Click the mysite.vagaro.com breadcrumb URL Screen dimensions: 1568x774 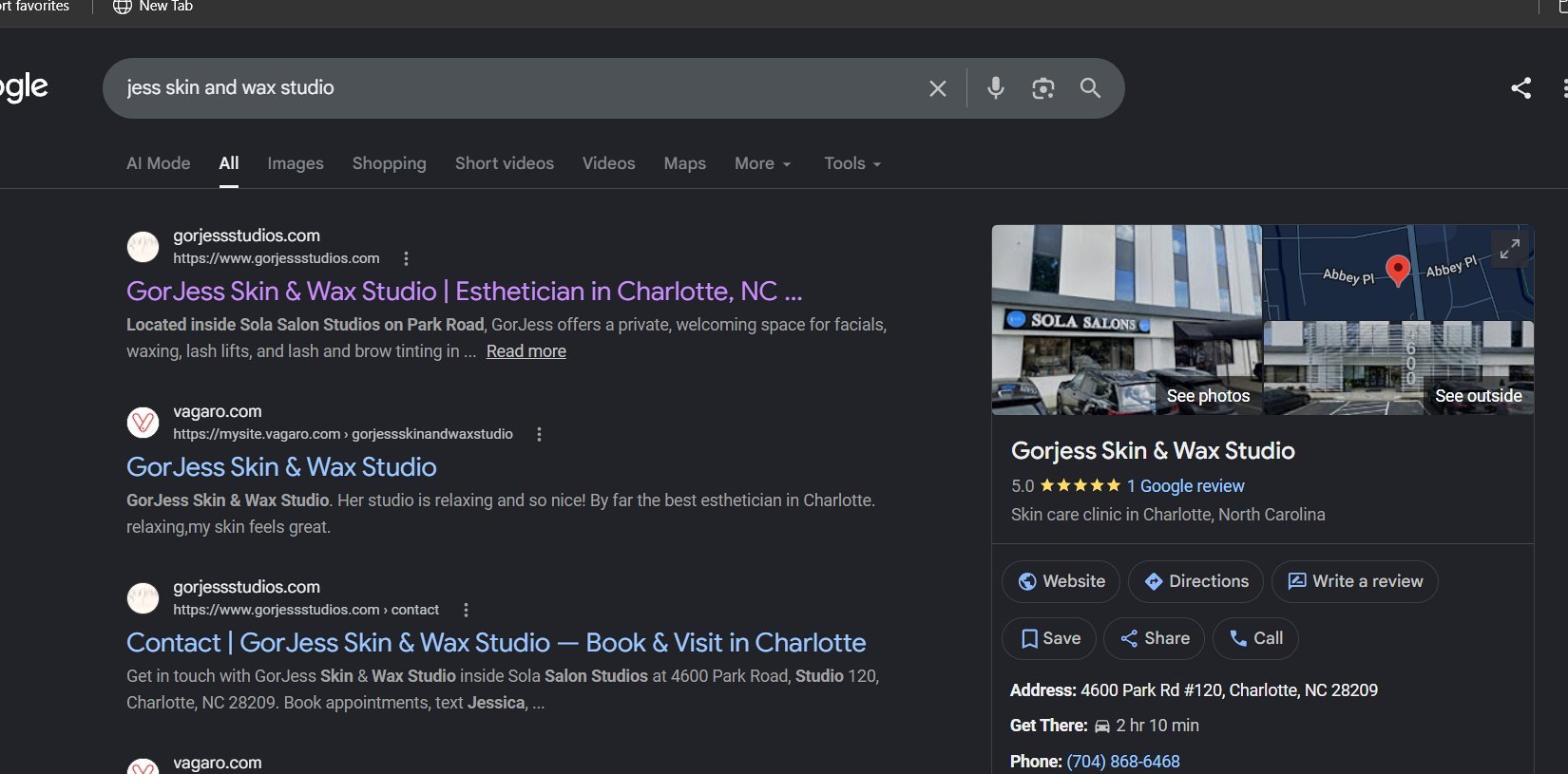coord(343,434)
